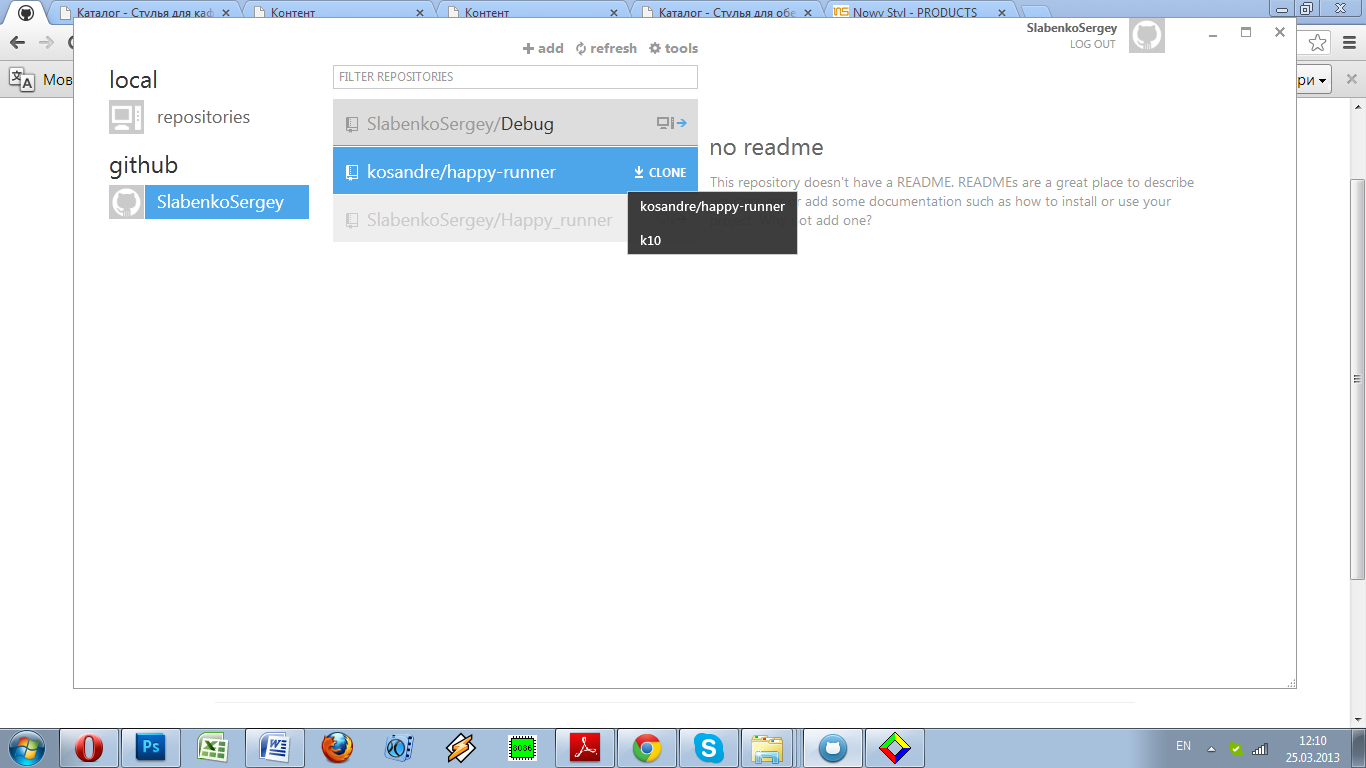Open the taskbar clock and date
Viewport: 1366px width, 768px height.
click(1312, 748)
